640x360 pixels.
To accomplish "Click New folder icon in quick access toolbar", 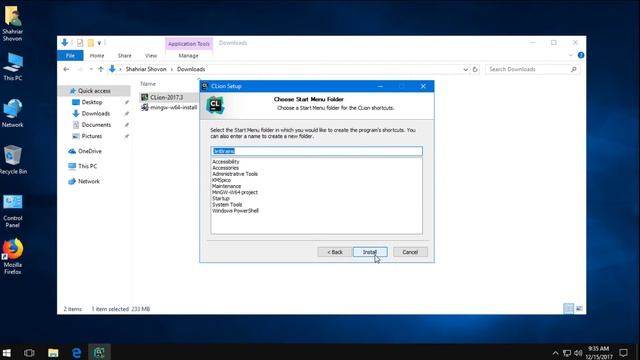I will coord(91,43).
